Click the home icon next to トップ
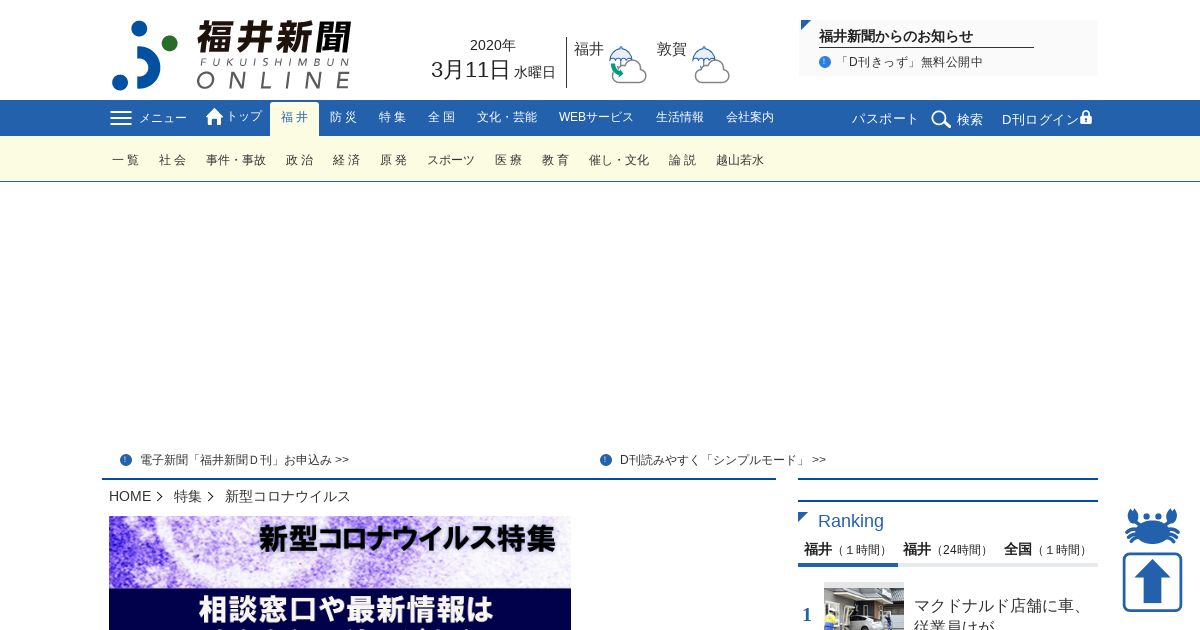1200x630 pixels. (214, 117)
